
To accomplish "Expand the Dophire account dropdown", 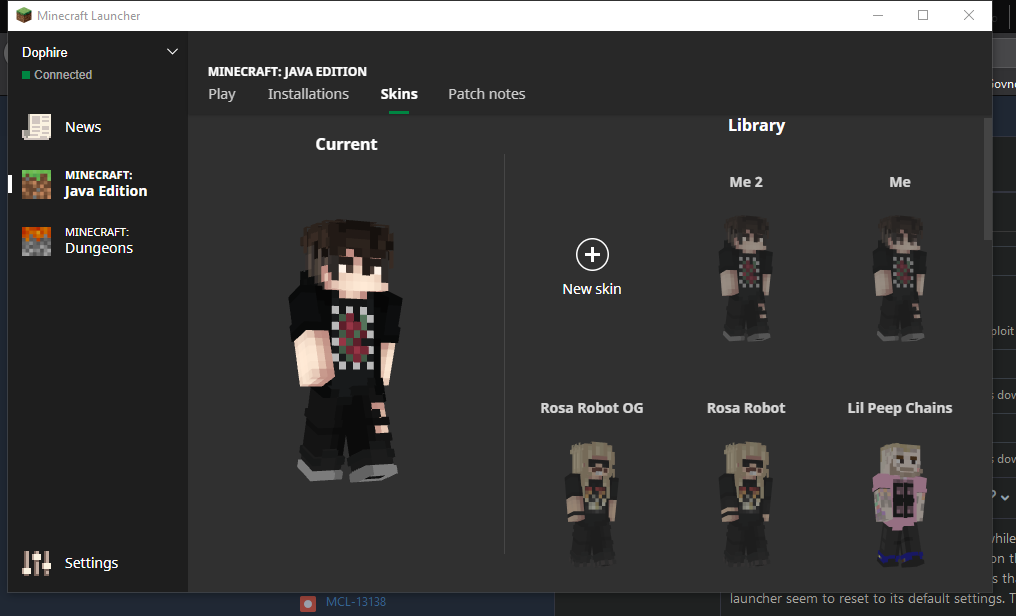I will click(x=172, y=52).
